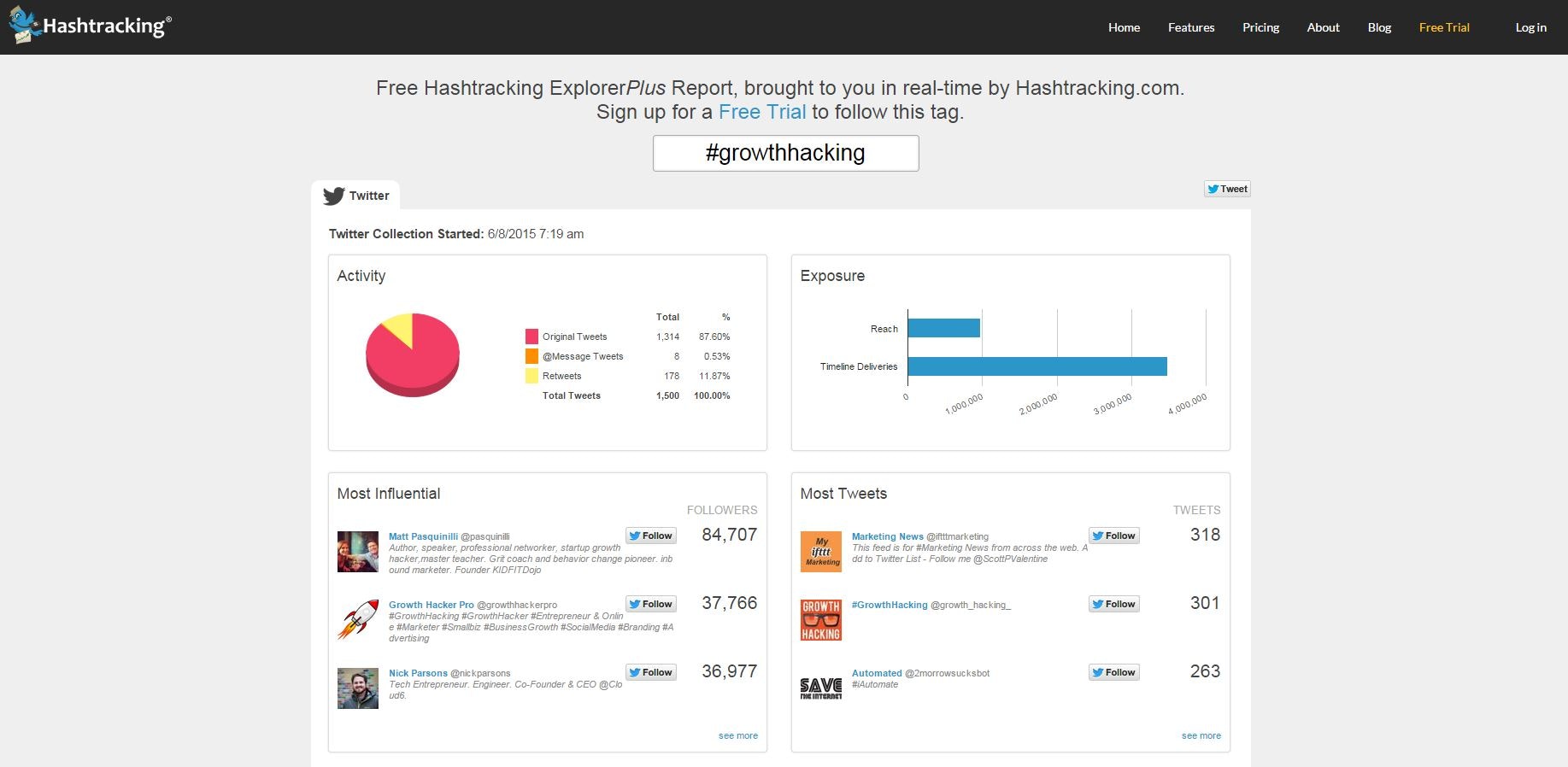
Task: Click the 36,977 followers count
Action: click(x=729, y=671)
